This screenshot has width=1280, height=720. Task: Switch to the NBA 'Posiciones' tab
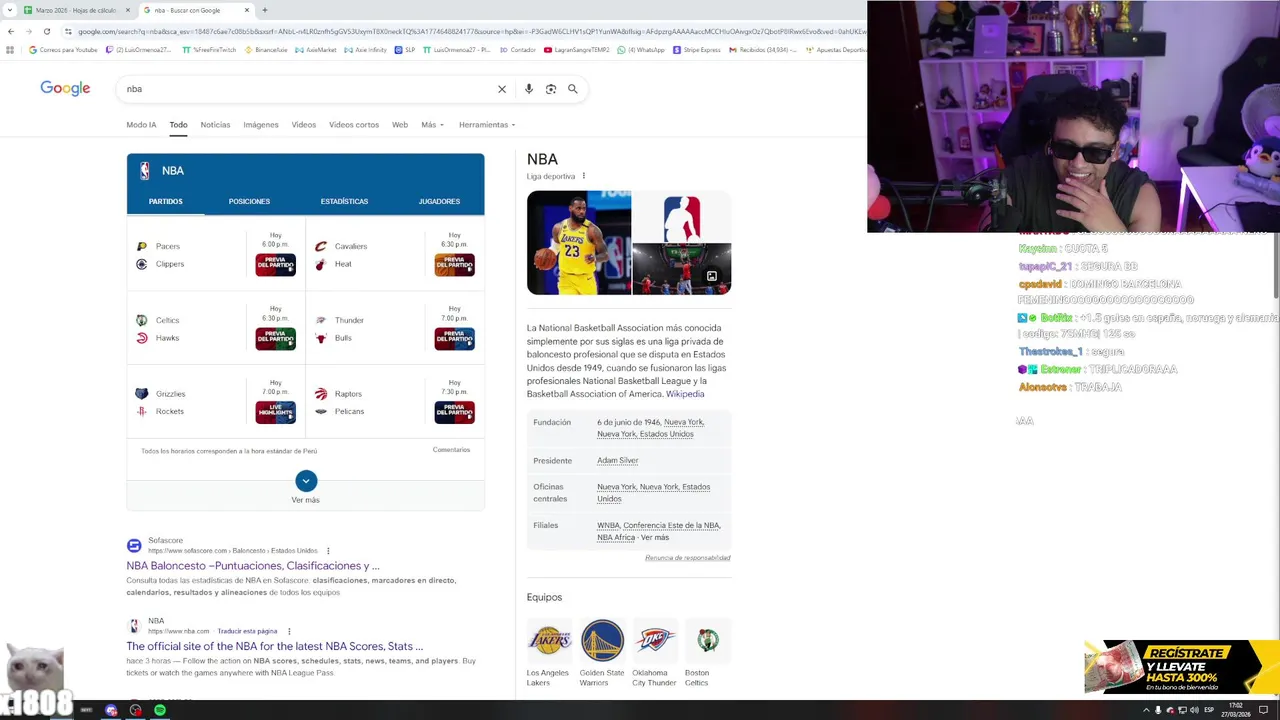pos(249,201)
